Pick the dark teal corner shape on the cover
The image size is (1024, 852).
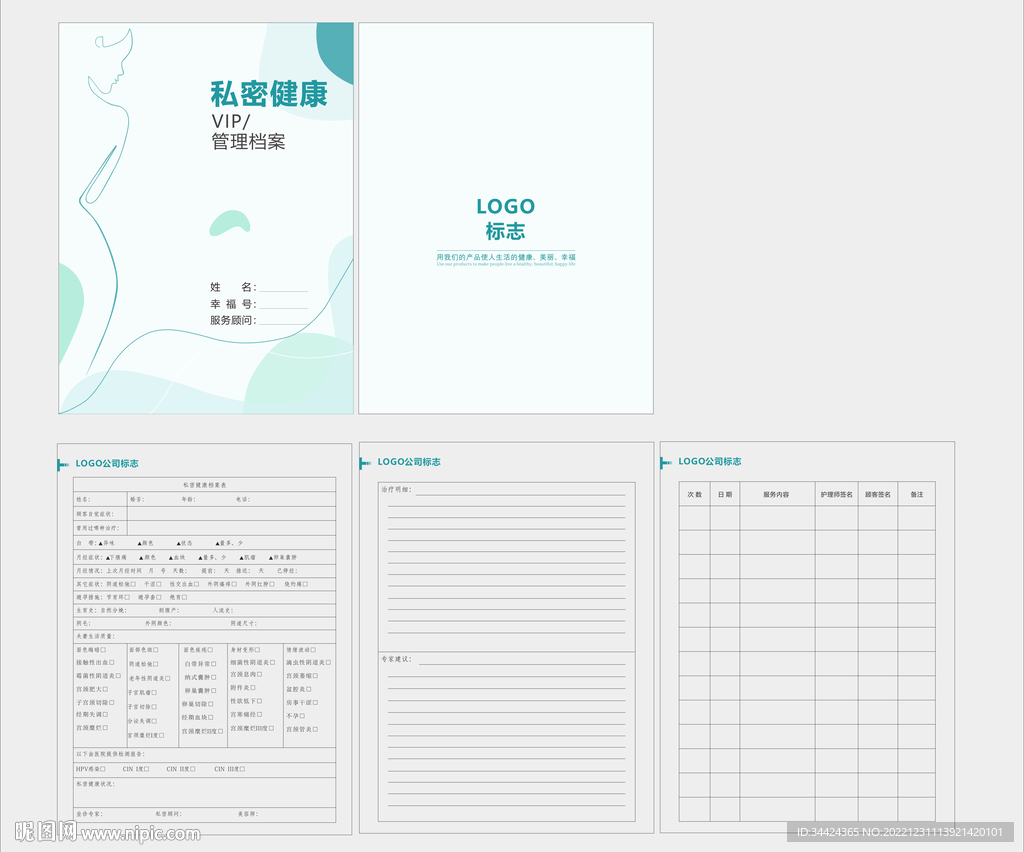click(336, 50)
